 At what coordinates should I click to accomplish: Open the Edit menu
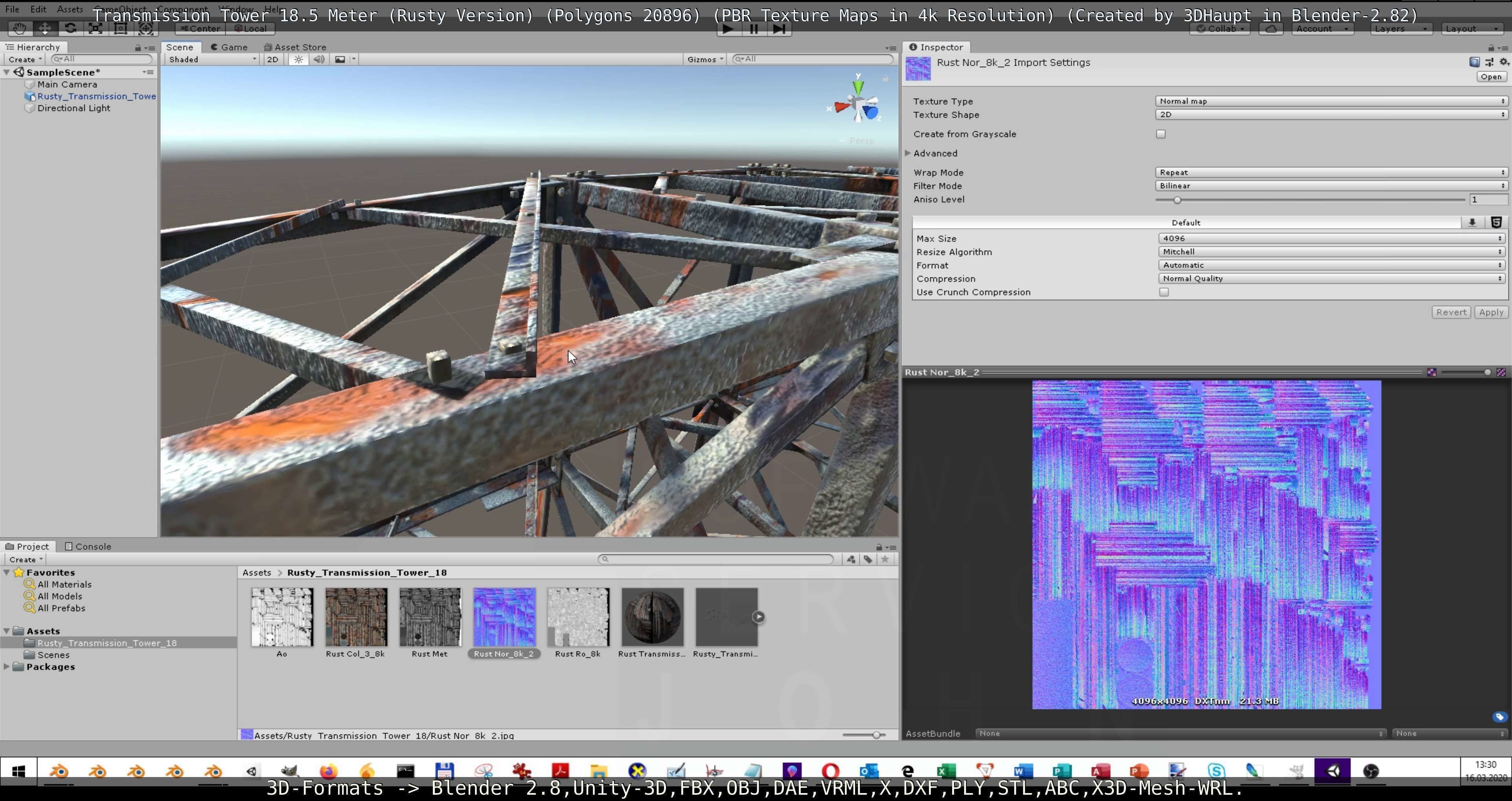(x=38, y=9)
